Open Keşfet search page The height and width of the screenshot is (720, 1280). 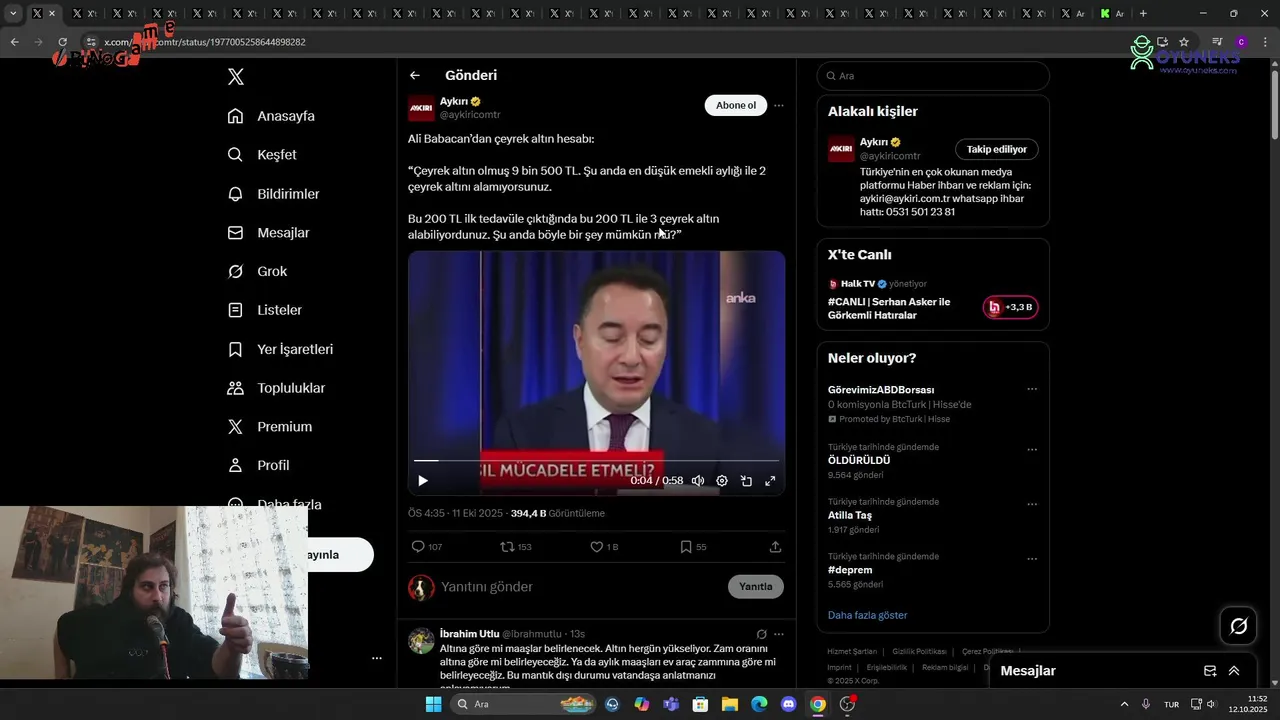pos(262,155)
